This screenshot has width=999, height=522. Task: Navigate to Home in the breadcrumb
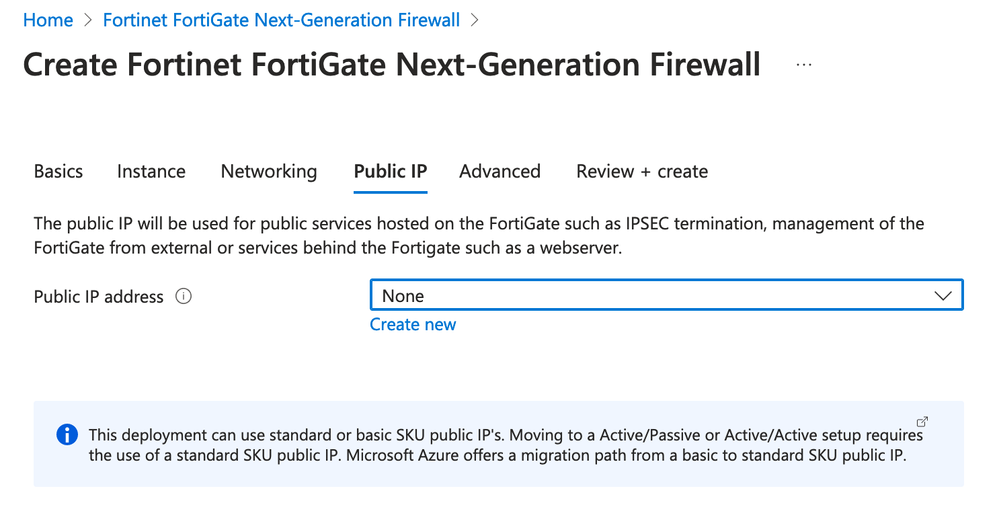click(x=48, y=20)
